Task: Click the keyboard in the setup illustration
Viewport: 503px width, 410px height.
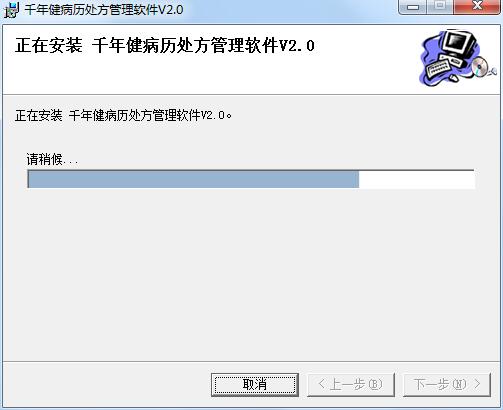Action: pos(438,68)
